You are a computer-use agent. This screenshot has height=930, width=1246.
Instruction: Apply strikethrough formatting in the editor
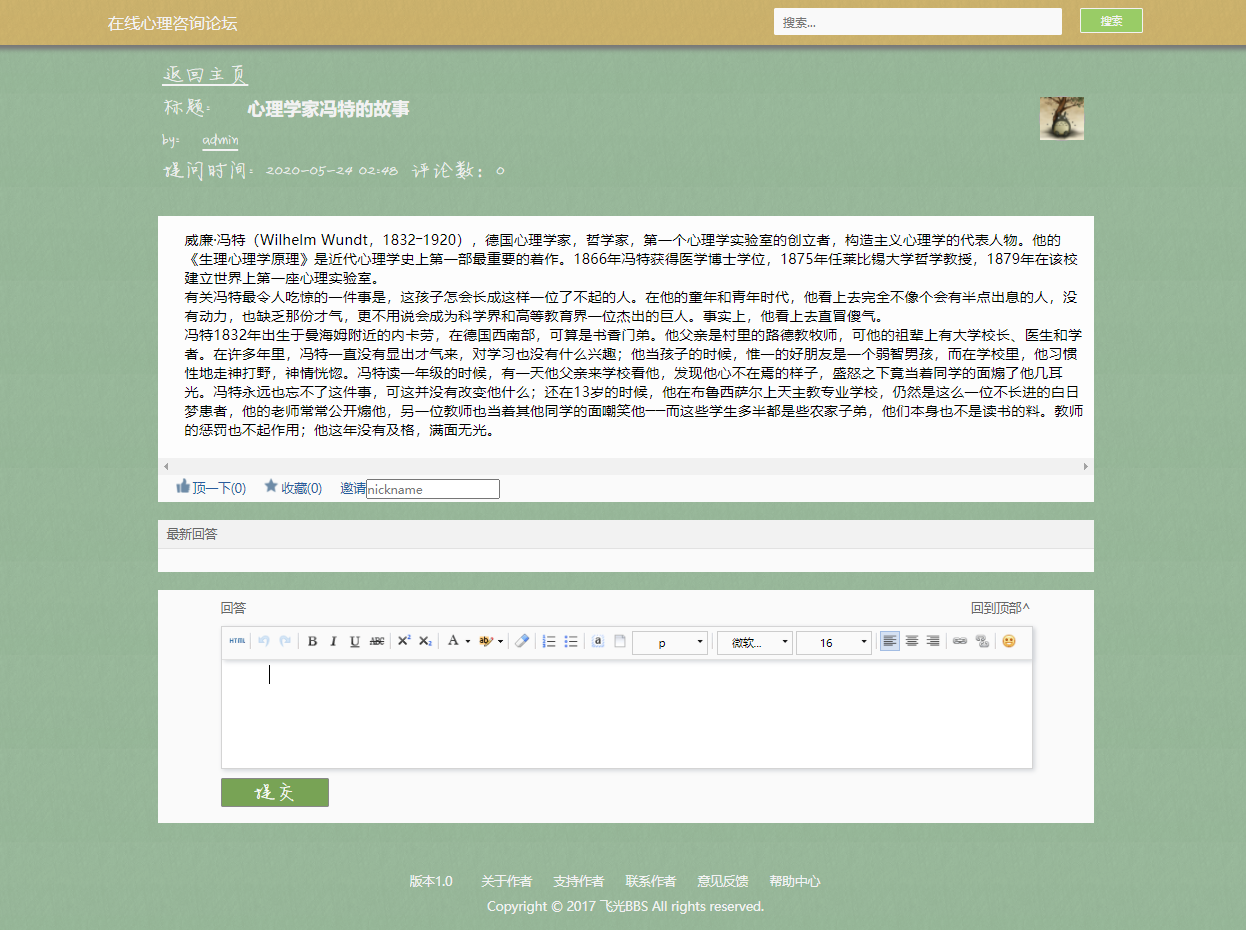pos(377,641)
